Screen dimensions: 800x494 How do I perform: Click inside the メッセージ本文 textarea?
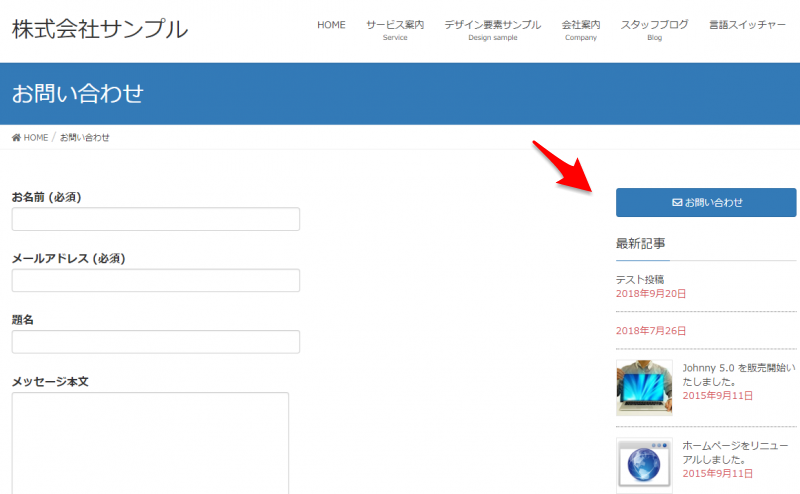click(150, 440)
